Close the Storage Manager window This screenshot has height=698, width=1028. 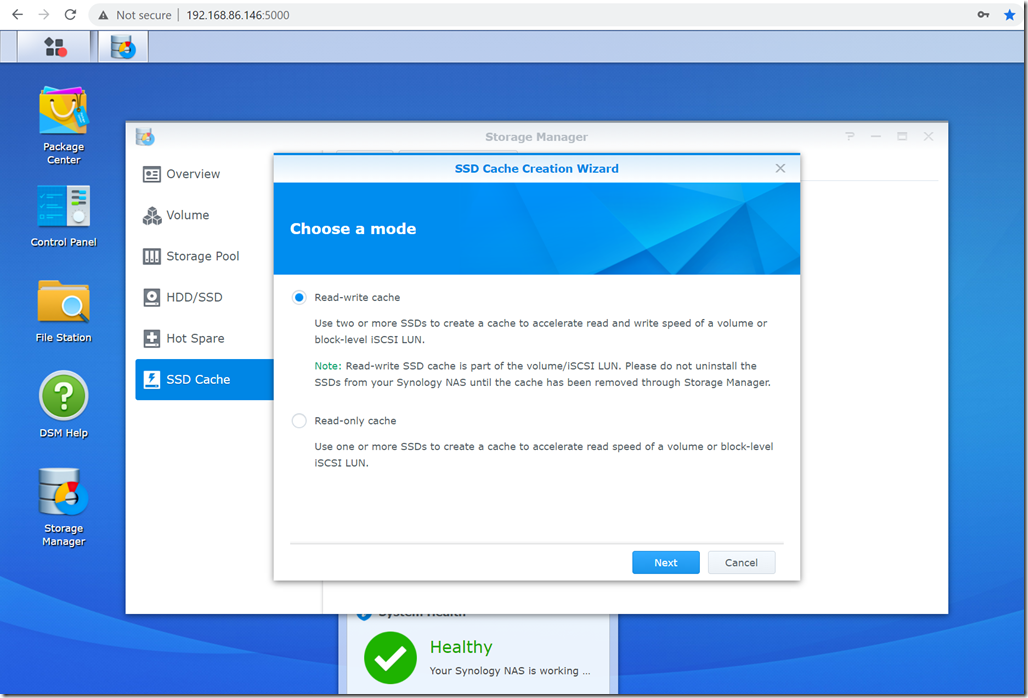point(928,136)
